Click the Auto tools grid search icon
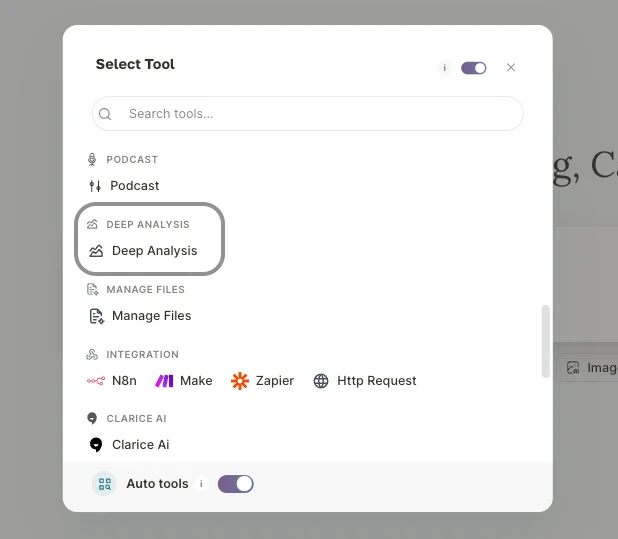The width and height of the screenshot is (618, 539). click(x=104, y=484)
